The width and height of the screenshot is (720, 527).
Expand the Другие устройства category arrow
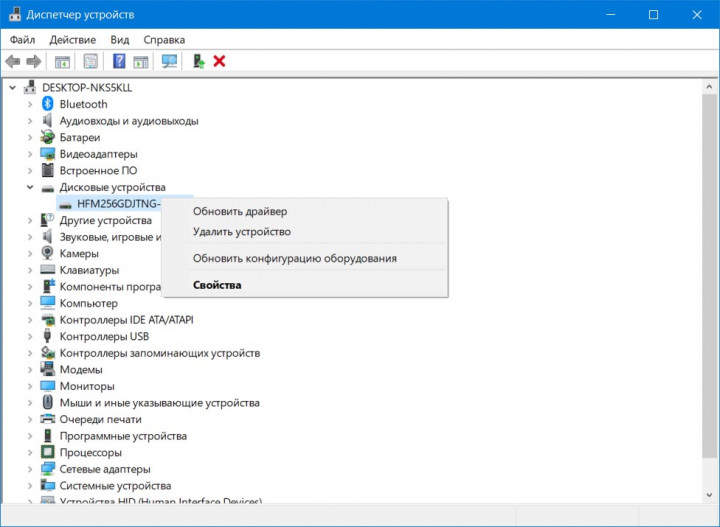30,220
